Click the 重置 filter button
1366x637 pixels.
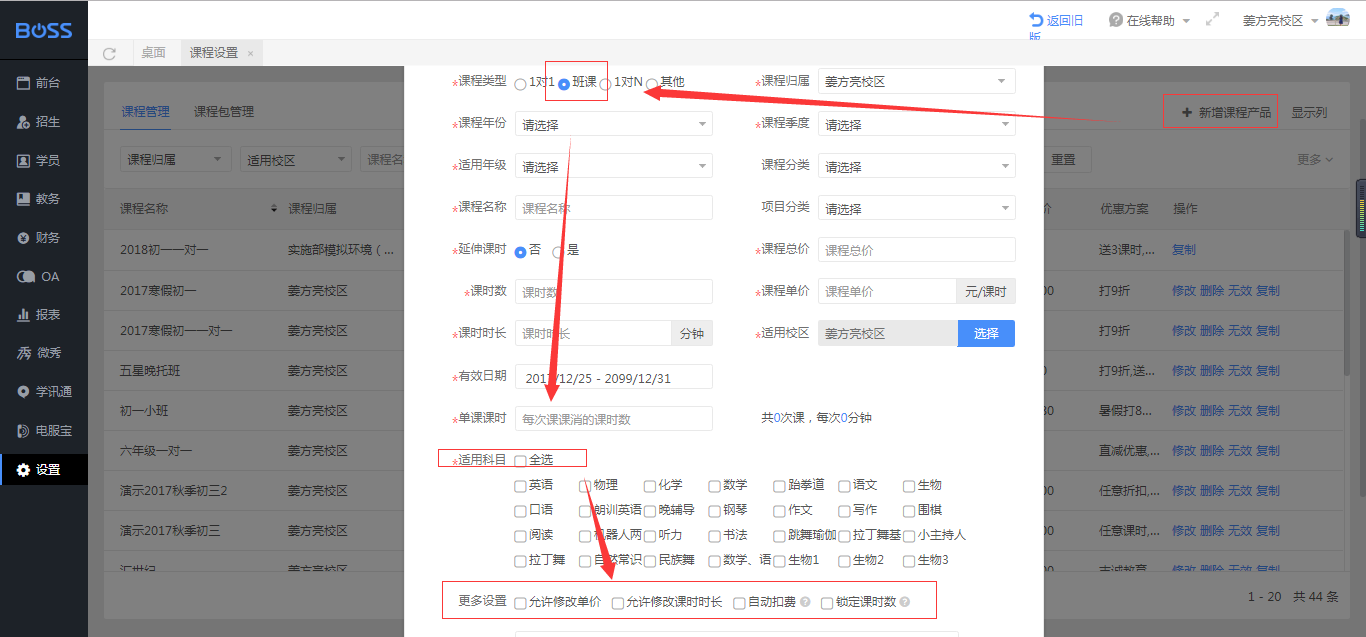click(1063, 160)
